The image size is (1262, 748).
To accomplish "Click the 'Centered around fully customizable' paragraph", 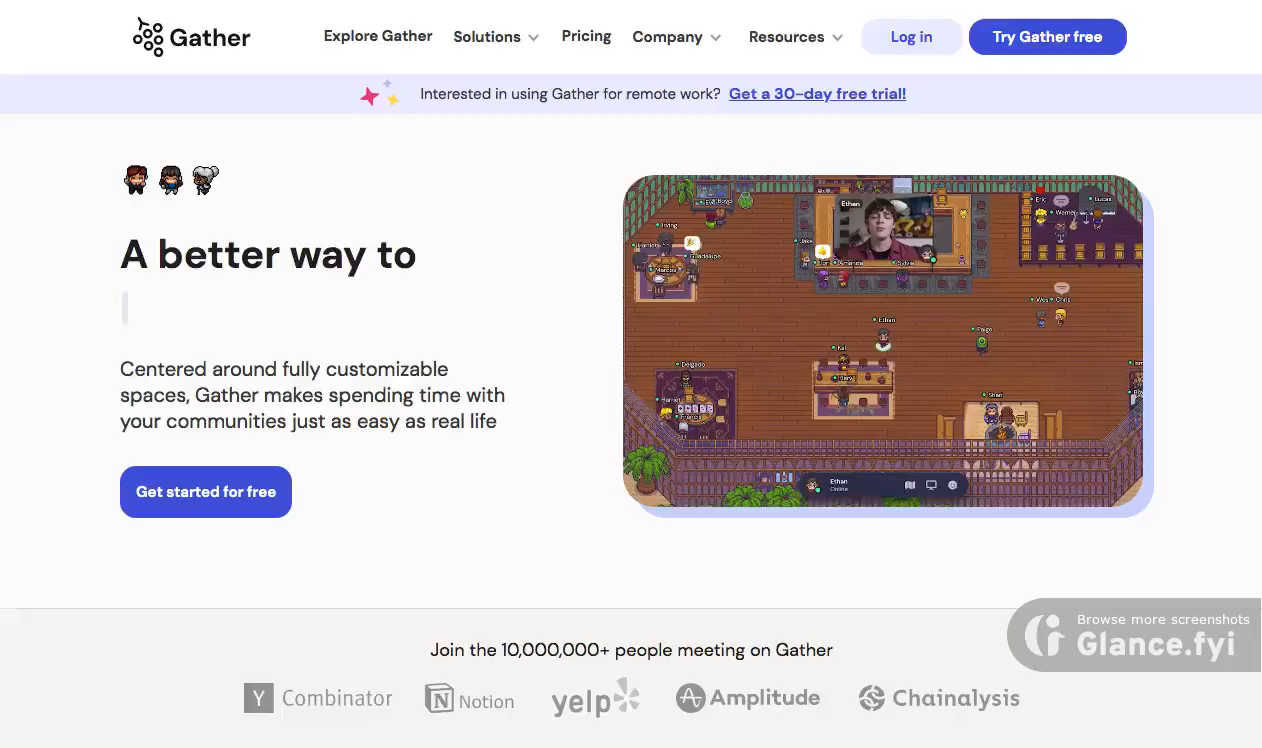I will coord(312,395).
